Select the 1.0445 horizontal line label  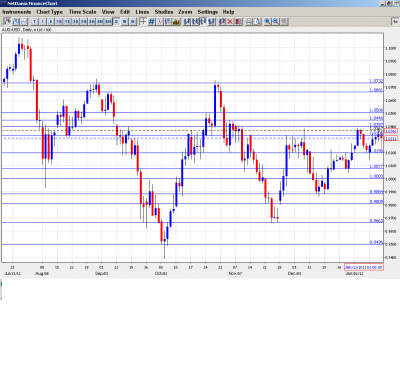[x=376, y=118]
